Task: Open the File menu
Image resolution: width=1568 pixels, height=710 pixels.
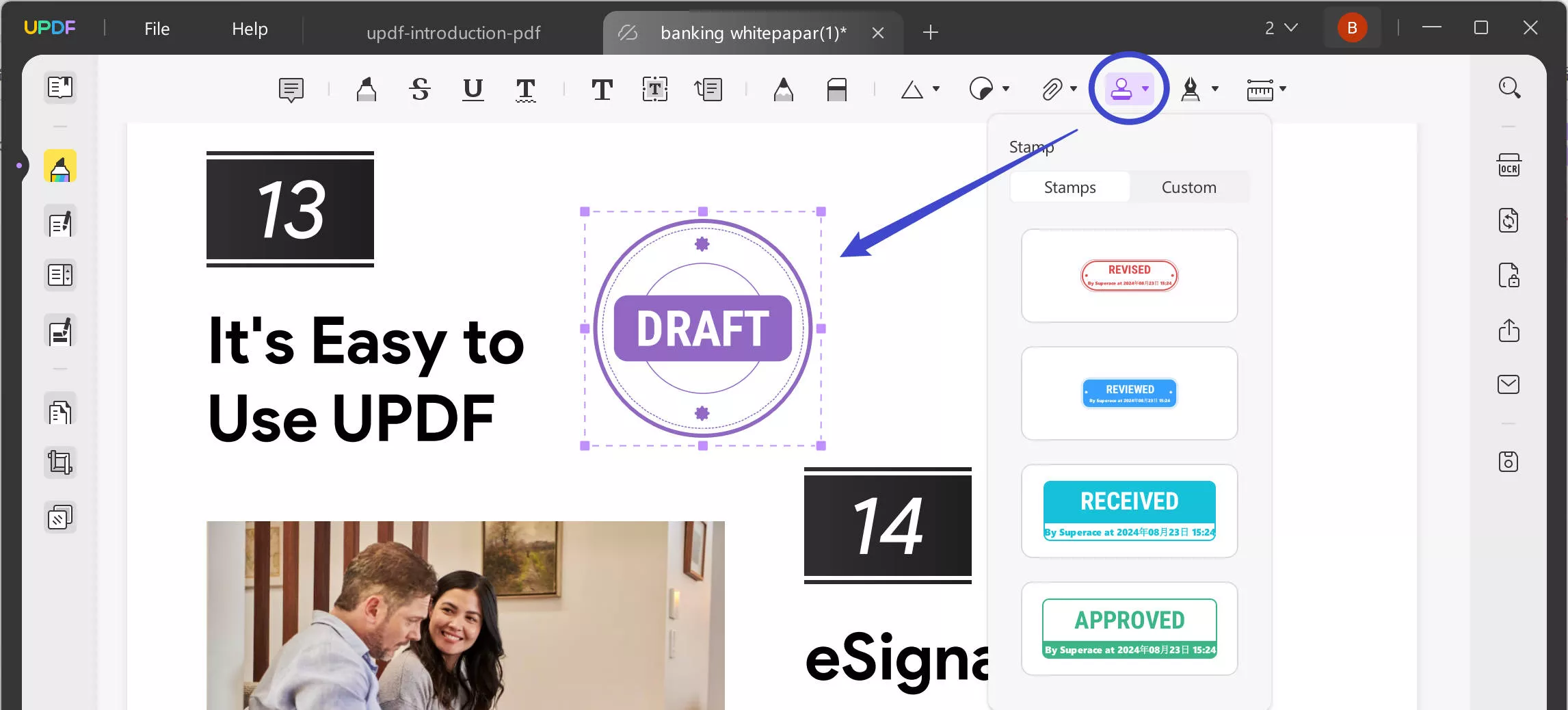Action: click(157, 29)
